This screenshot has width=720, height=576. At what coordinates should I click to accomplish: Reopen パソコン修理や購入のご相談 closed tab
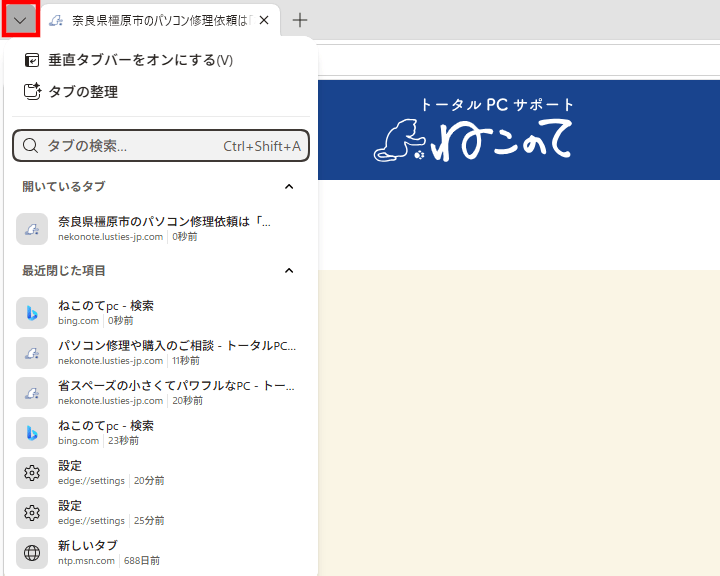[161, 353]
